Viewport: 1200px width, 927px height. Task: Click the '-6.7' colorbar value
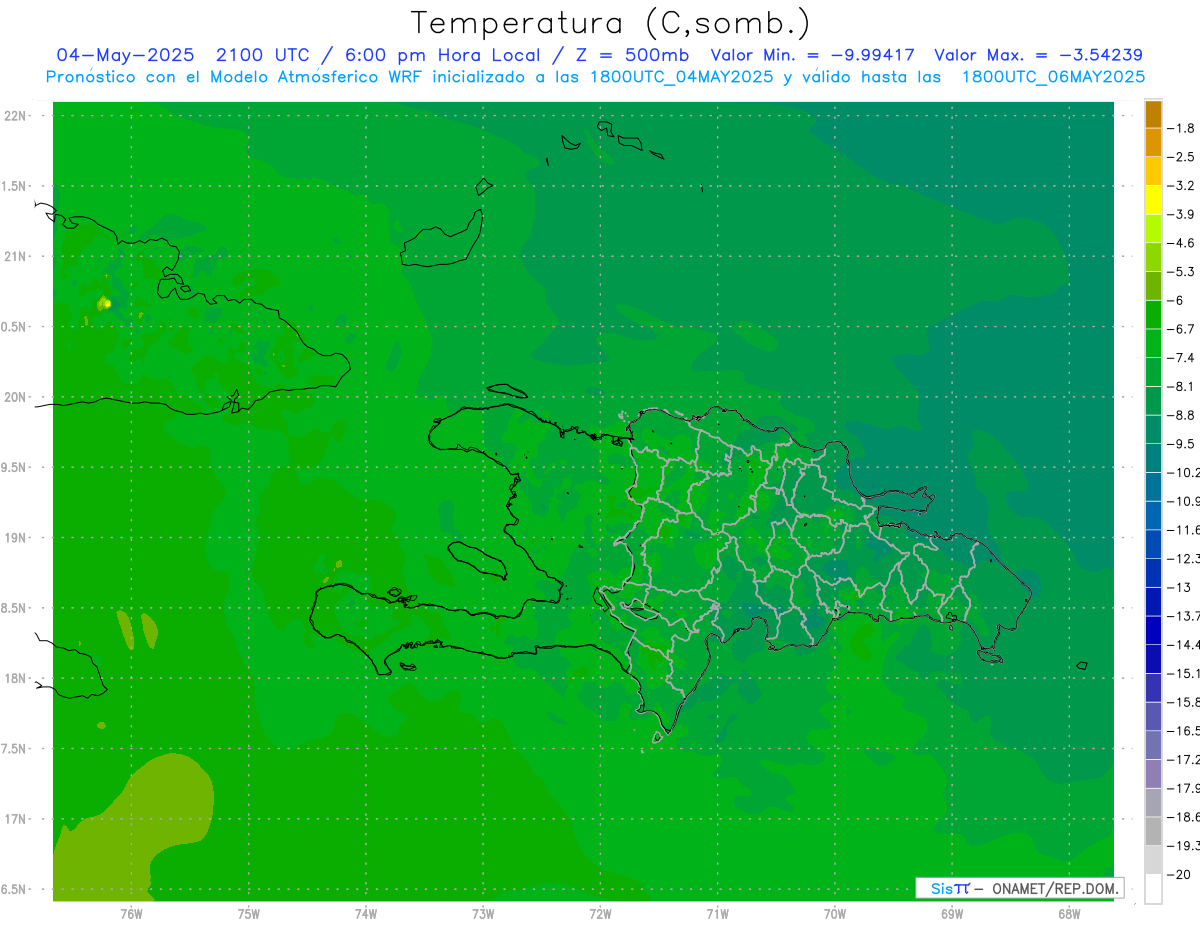(1182, 329)
